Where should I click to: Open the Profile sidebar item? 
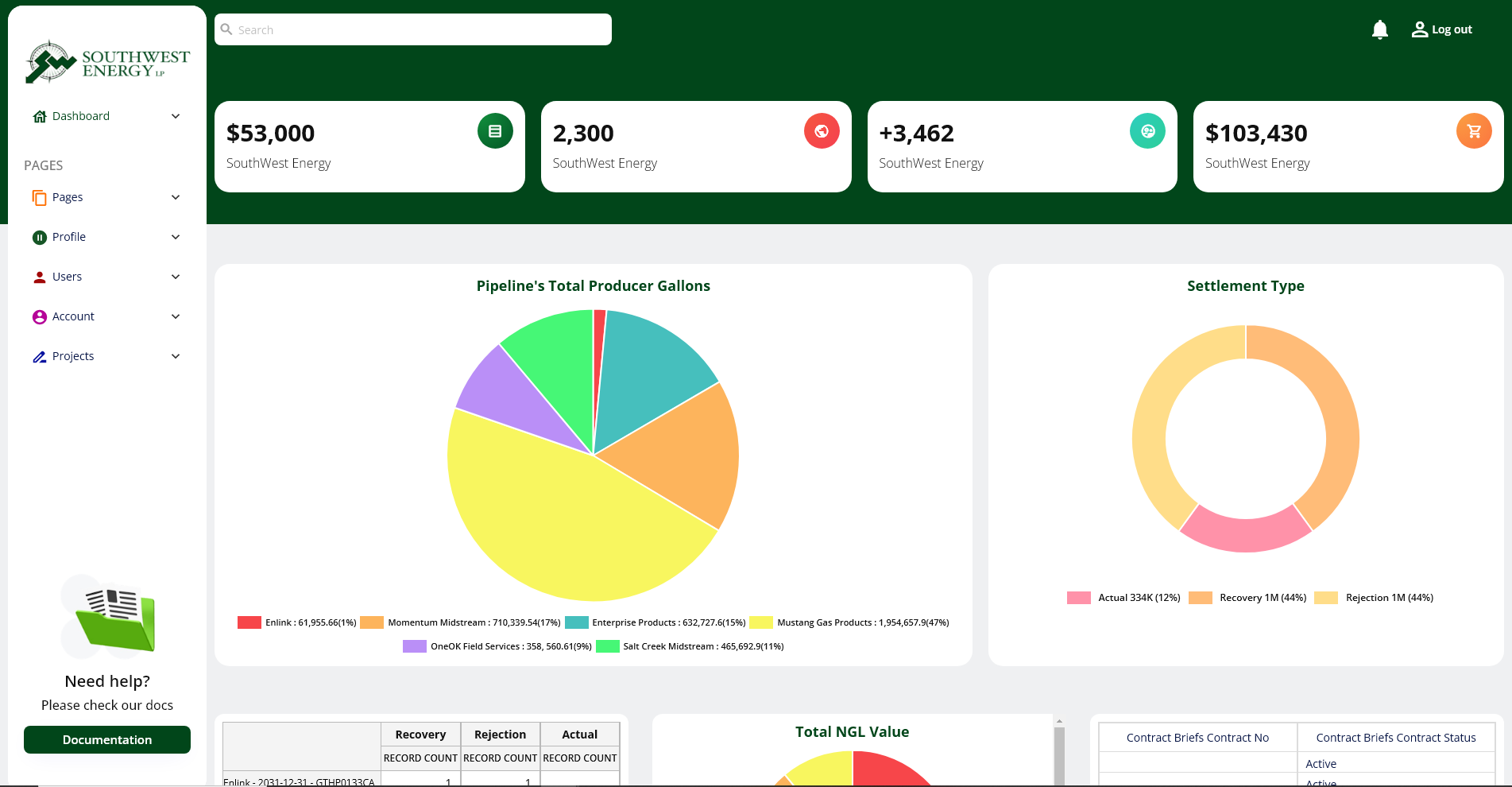(x=107, y=237)
